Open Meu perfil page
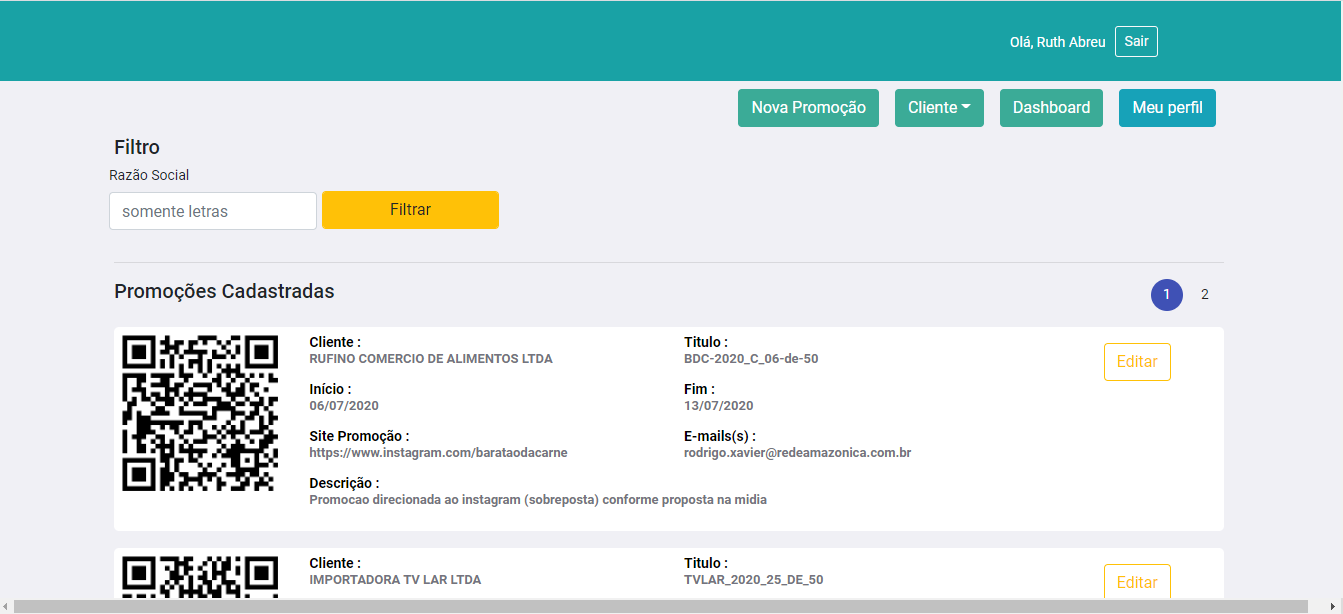The image size is (1343, 614). tap(1167, 108)
